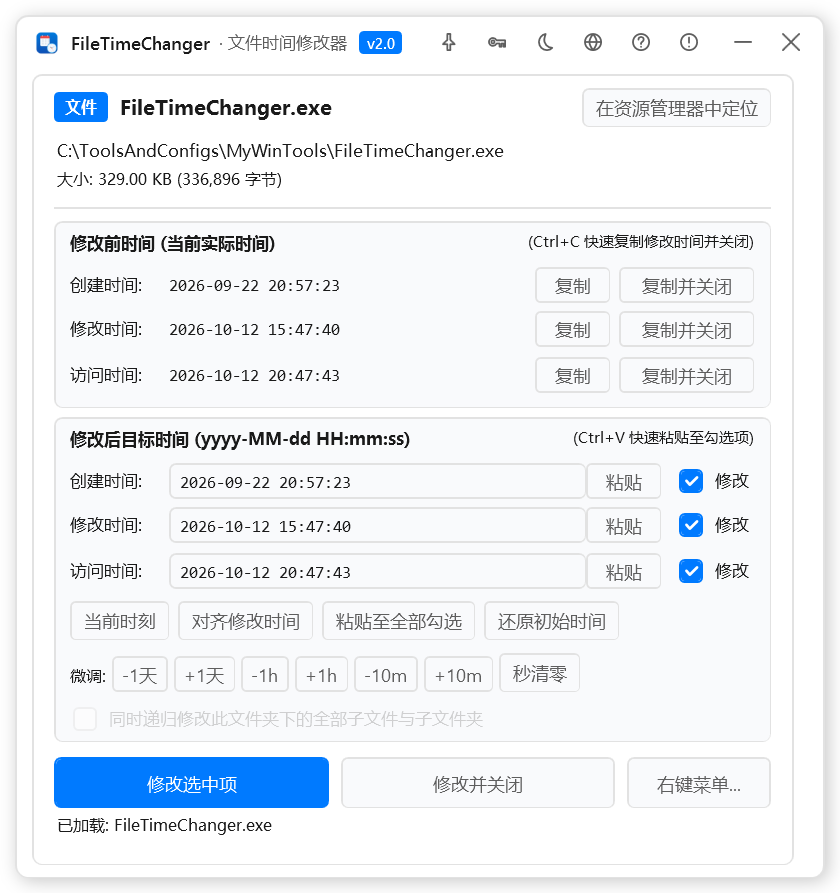Click 复制 for 创建时间 row
Image resolution: width=840 pixels, height=893 pixels.
click(x=572, y=285)
